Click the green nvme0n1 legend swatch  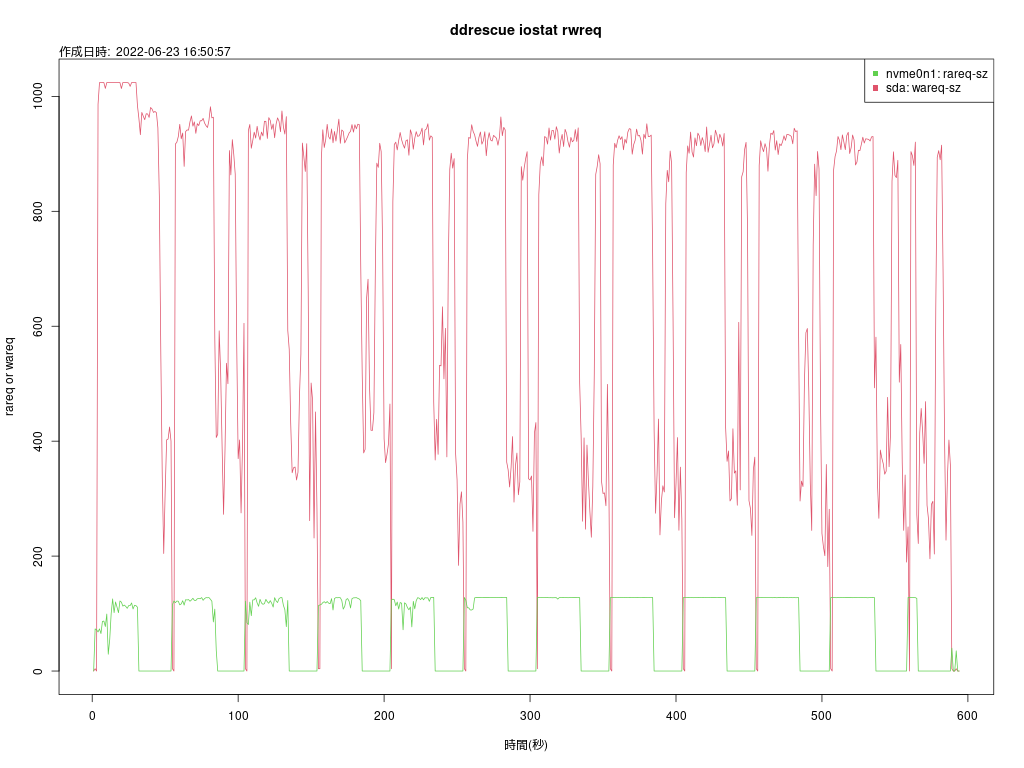click(876, 74)
